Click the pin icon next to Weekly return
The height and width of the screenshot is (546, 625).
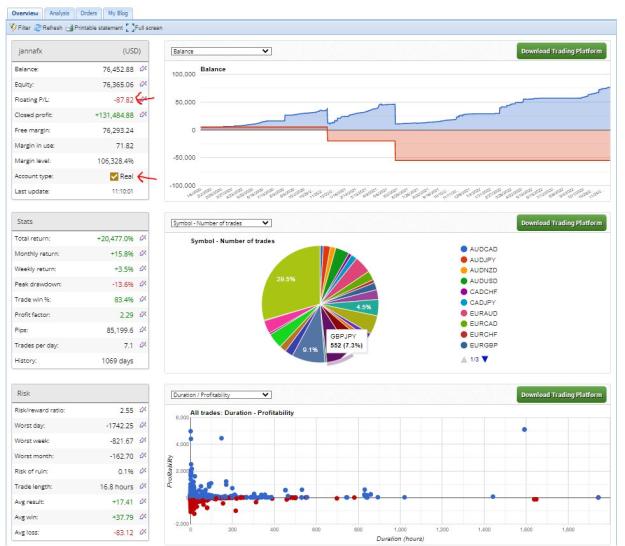143,269
